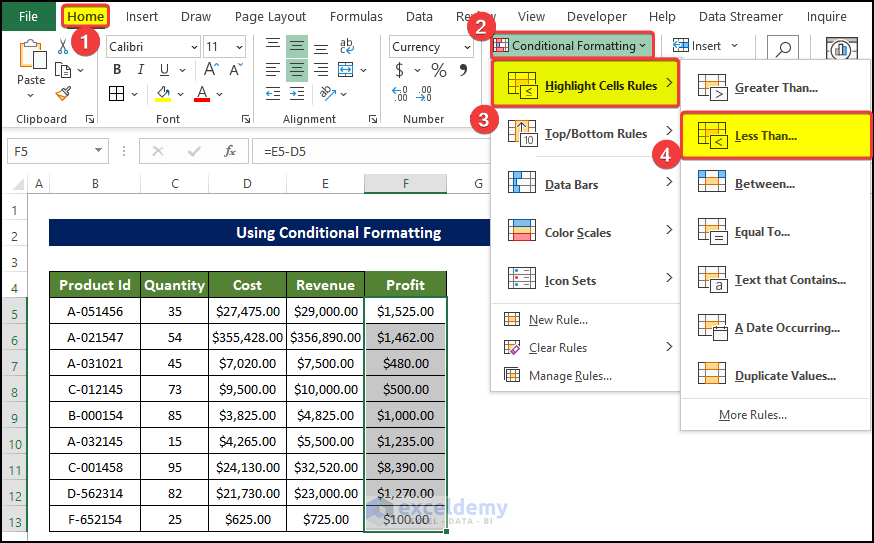Open the Clear Rules submenu
874x543 pixels.
click(585, 347)
